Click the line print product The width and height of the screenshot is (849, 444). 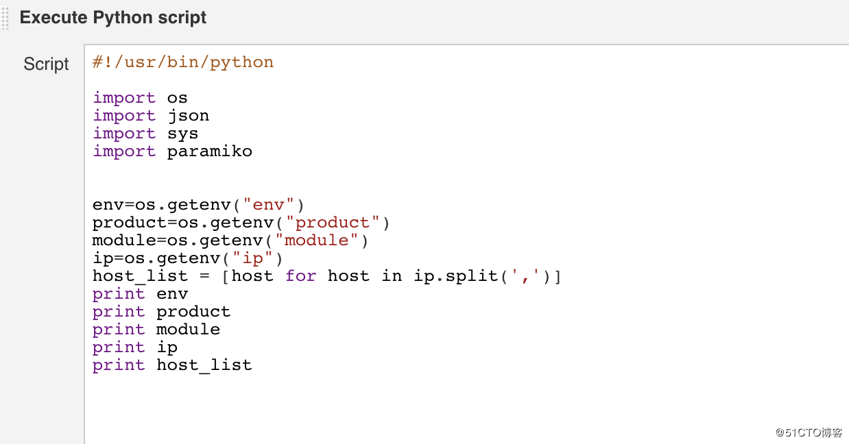161,312
